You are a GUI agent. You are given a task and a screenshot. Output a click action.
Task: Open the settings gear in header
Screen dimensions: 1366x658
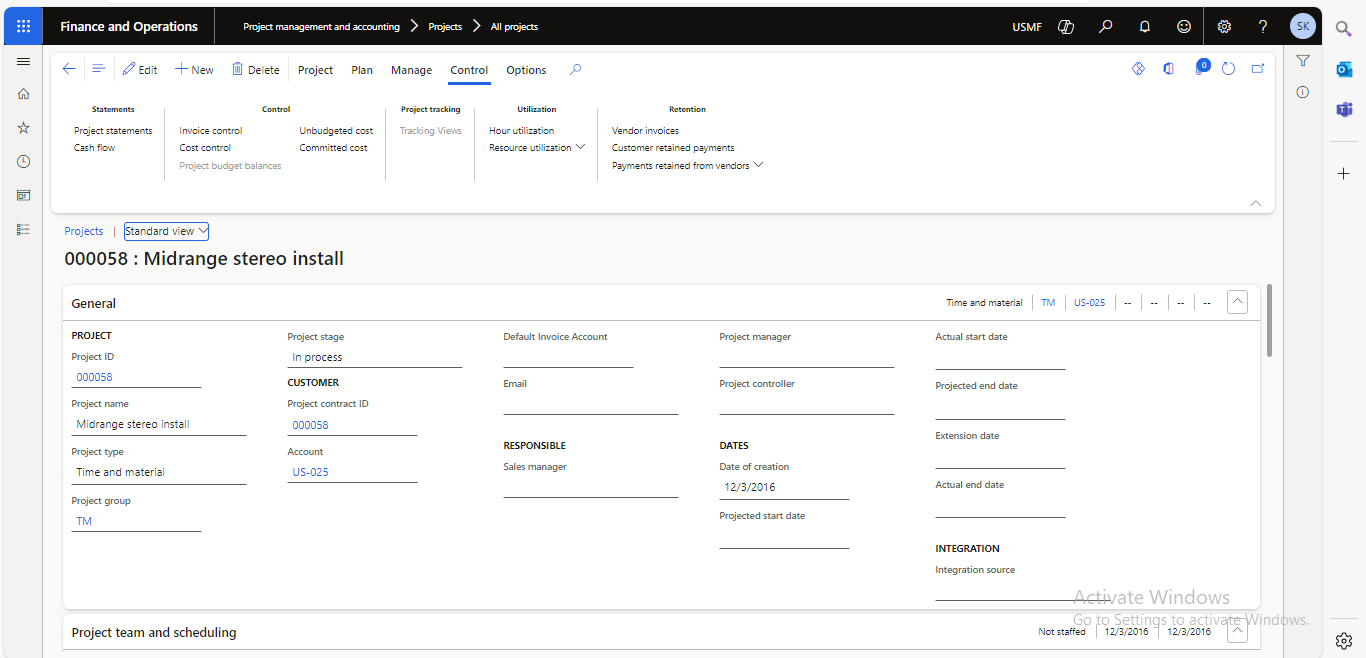tap(1224, 27)
